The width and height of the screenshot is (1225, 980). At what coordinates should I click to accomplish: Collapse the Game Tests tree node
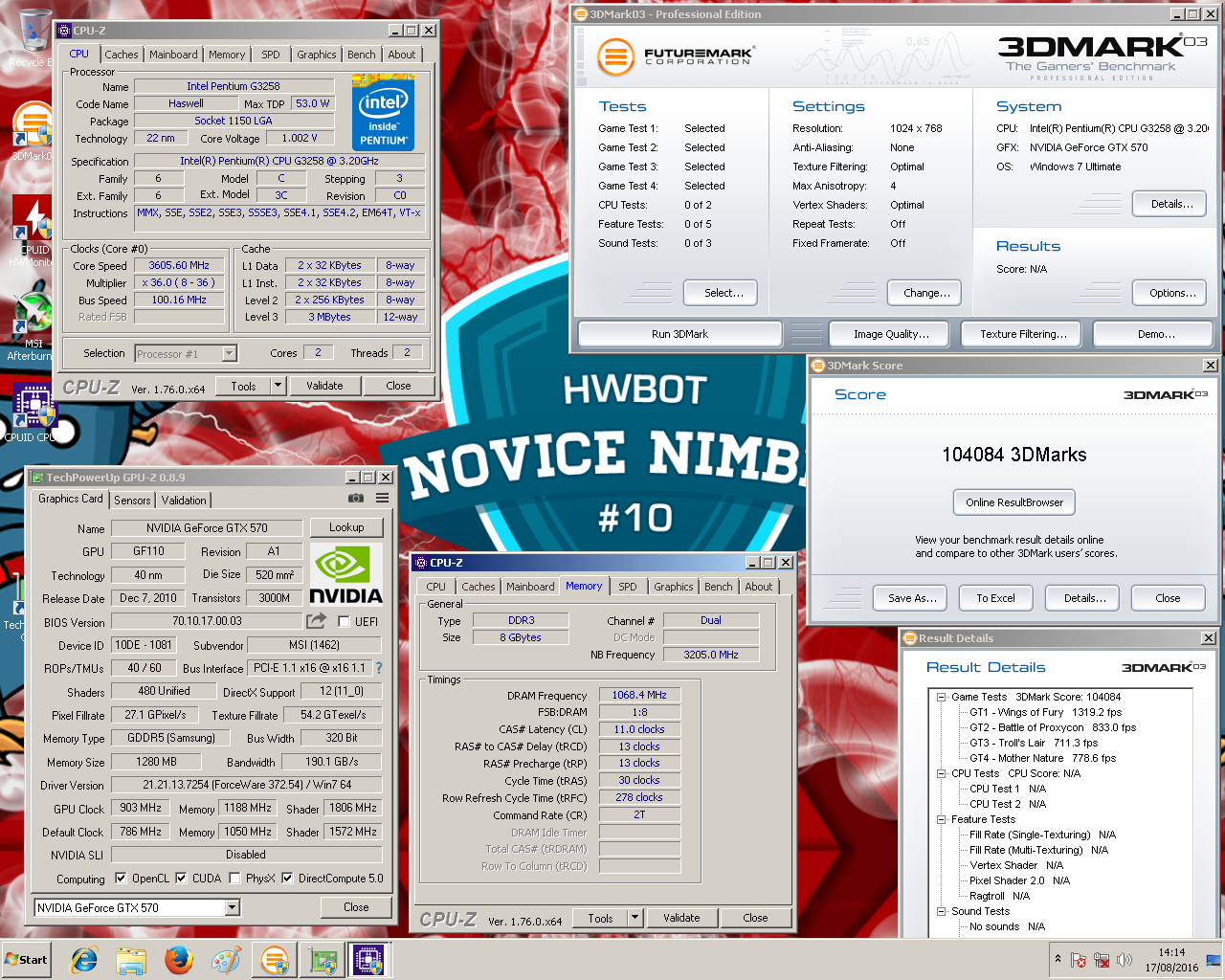[x=941, y=698]
